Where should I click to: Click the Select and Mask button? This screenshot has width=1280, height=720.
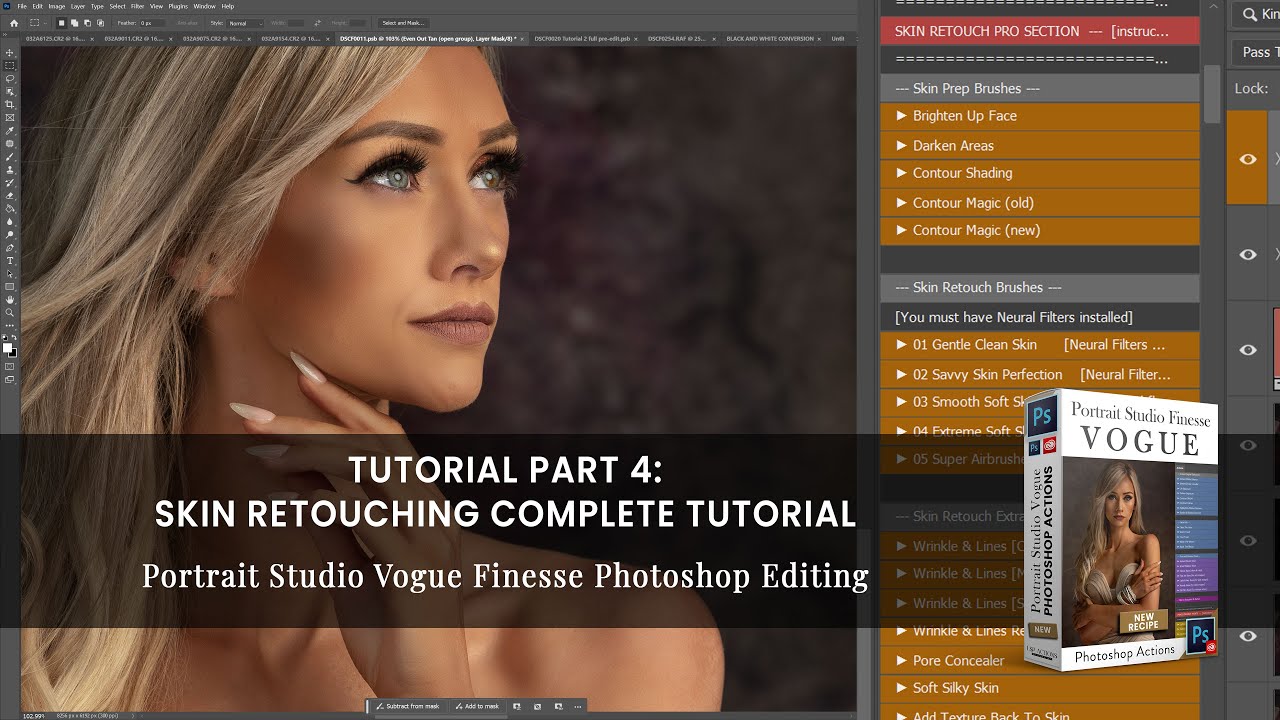[x=403, y=23]
